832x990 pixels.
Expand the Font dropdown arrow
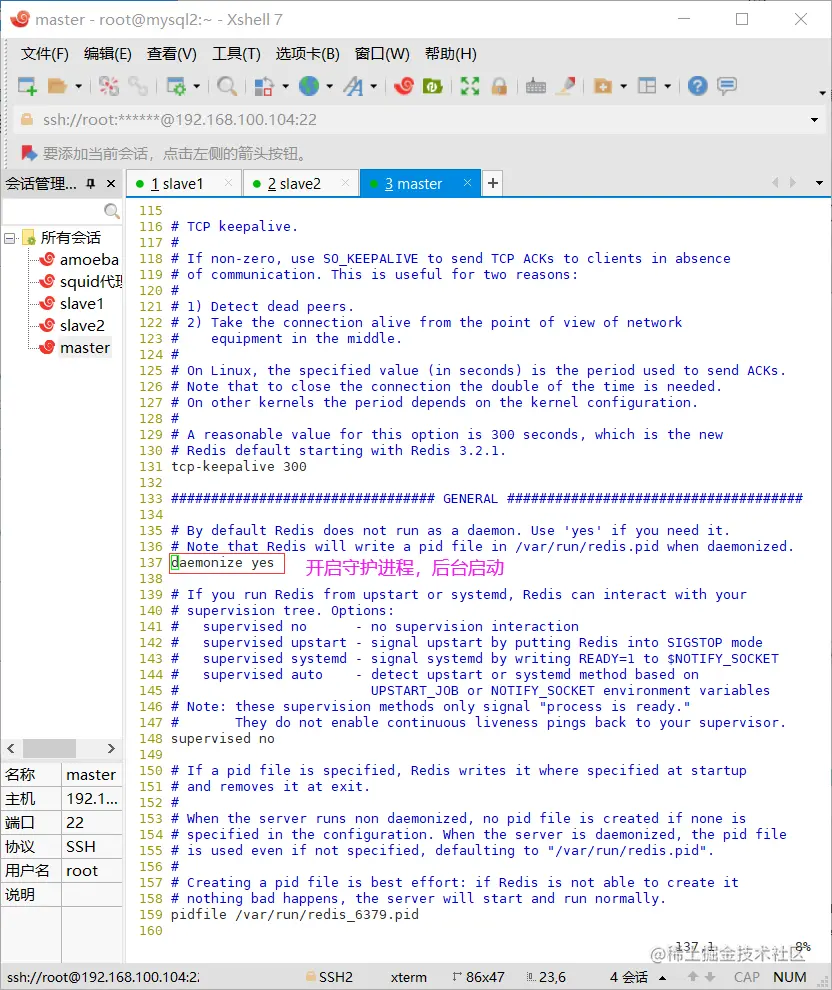click(x=374, y=86)
